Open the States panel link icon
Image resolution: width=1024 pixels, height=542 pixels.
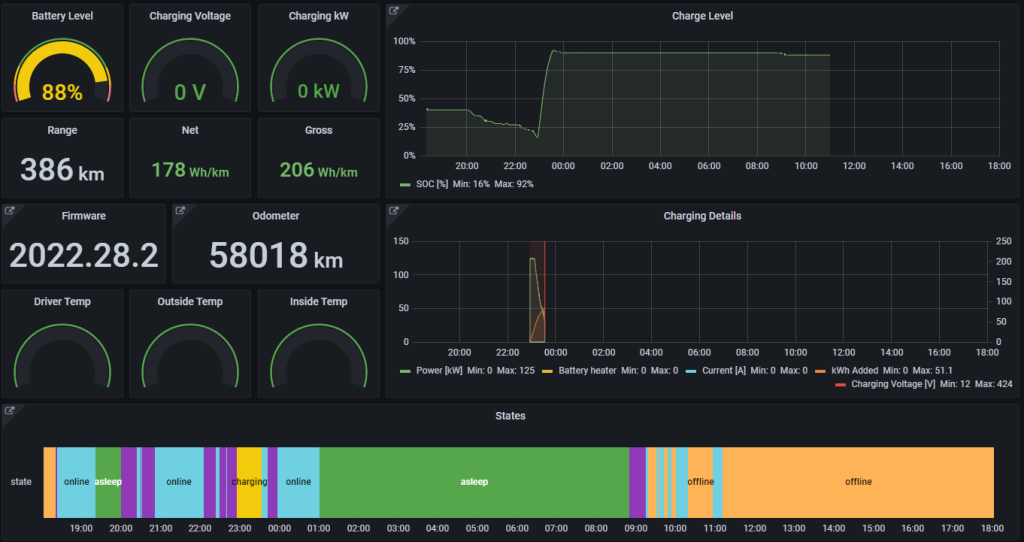click(x=10, y=410)
